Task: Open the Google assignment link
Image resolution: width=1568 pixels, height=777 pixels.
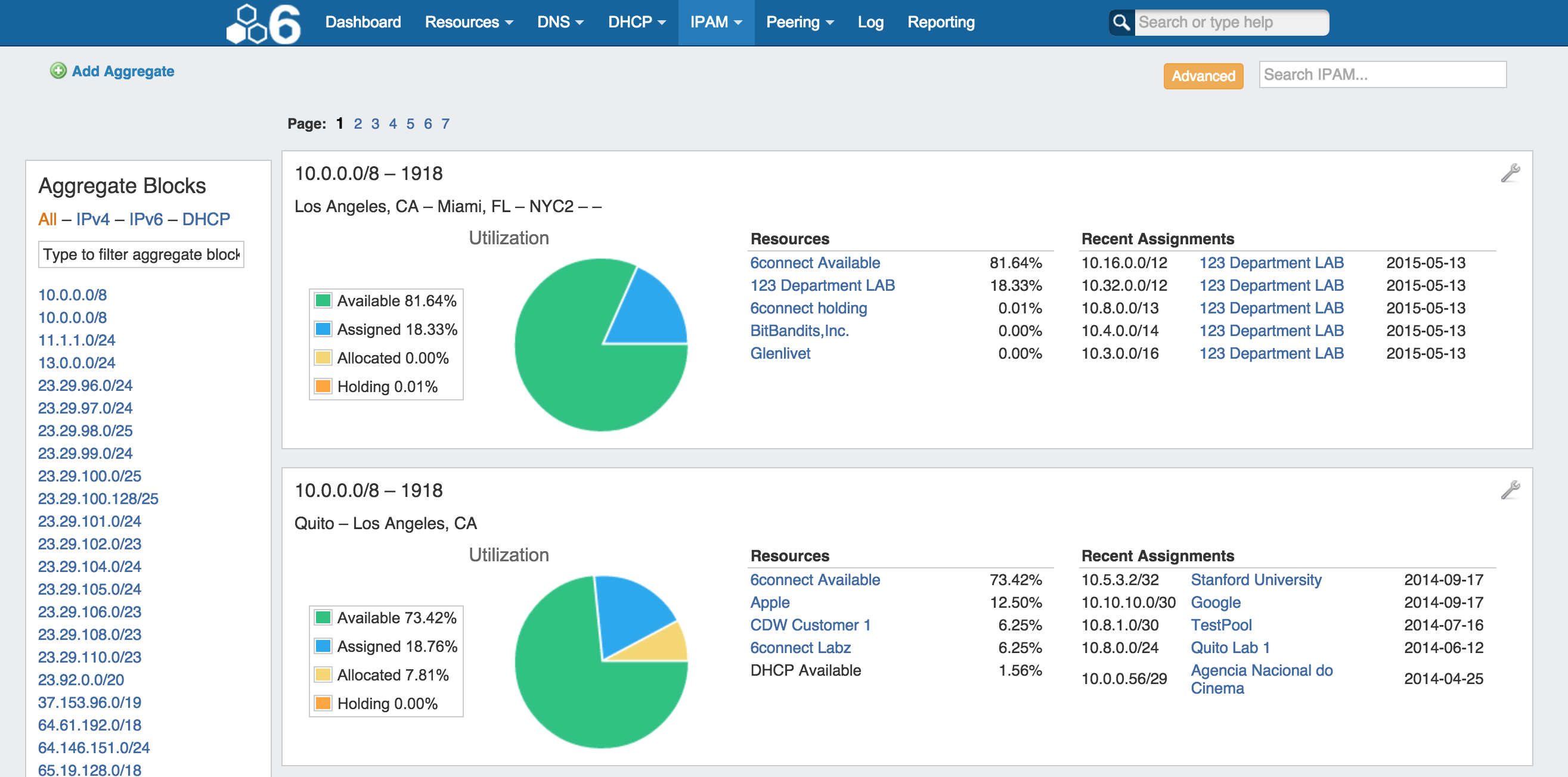Action: click(x=1216, y=602)
